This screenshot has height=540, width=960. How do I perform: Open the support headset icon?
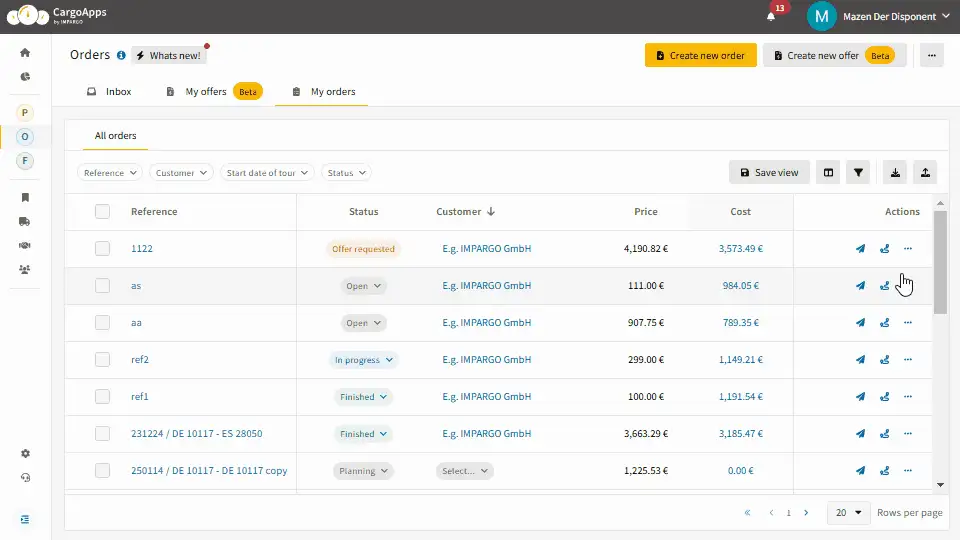click(x=25, y=478)
